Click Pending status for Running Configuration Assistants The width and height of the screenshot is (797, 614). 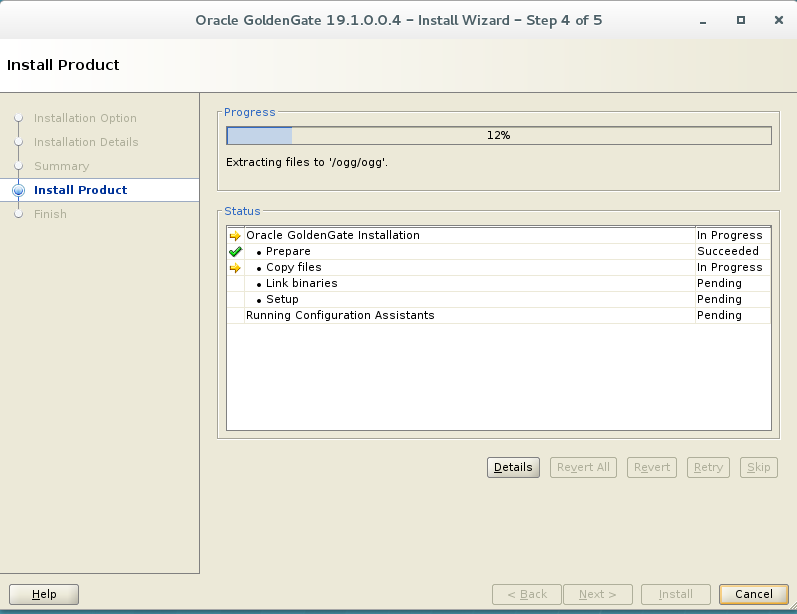719,316
